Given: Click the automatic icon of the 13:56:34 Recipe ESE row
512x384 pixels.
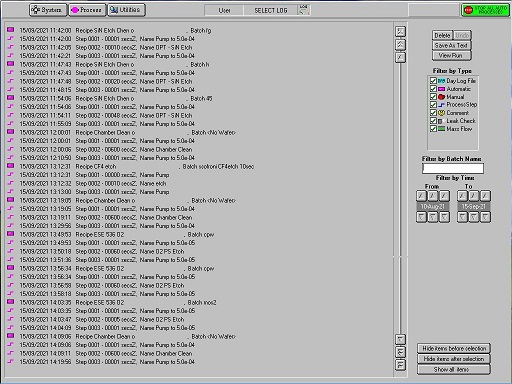Looking at the screenshot, I should 11,268.
